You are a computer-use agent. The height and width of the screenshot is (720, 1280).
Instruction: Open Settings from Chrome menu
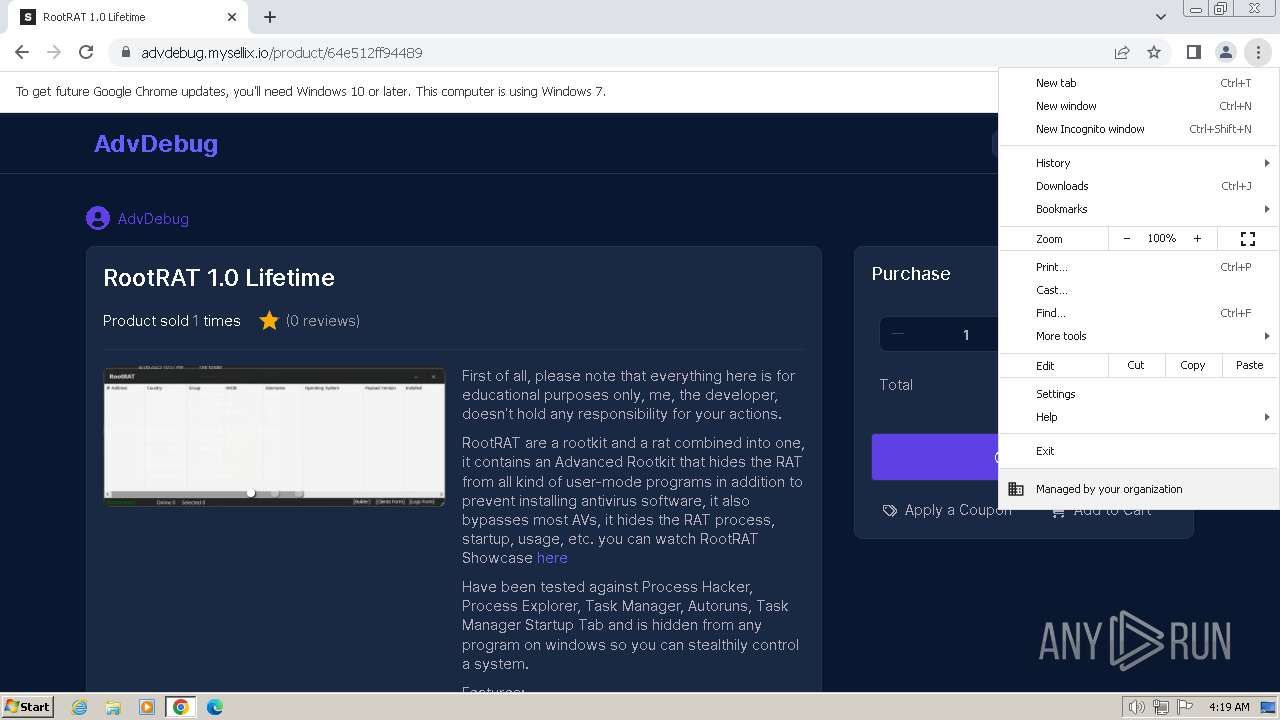(1138, 394)
